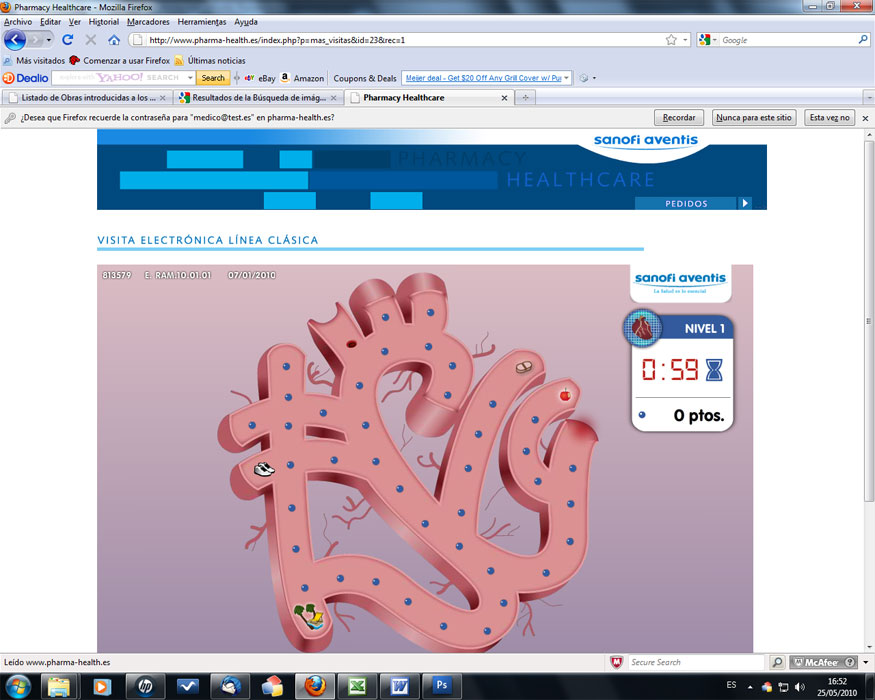Show hidden system tray icons arrow
Image resolution: width=875 pixels, height=700 pixels.
750,687
